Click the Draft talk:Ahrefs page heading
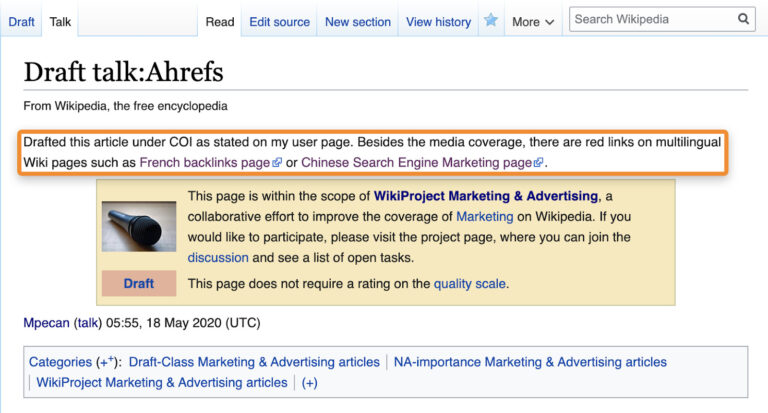Viewport: 768px width, 413px height. pyautogui.click(x=123, y=72)
